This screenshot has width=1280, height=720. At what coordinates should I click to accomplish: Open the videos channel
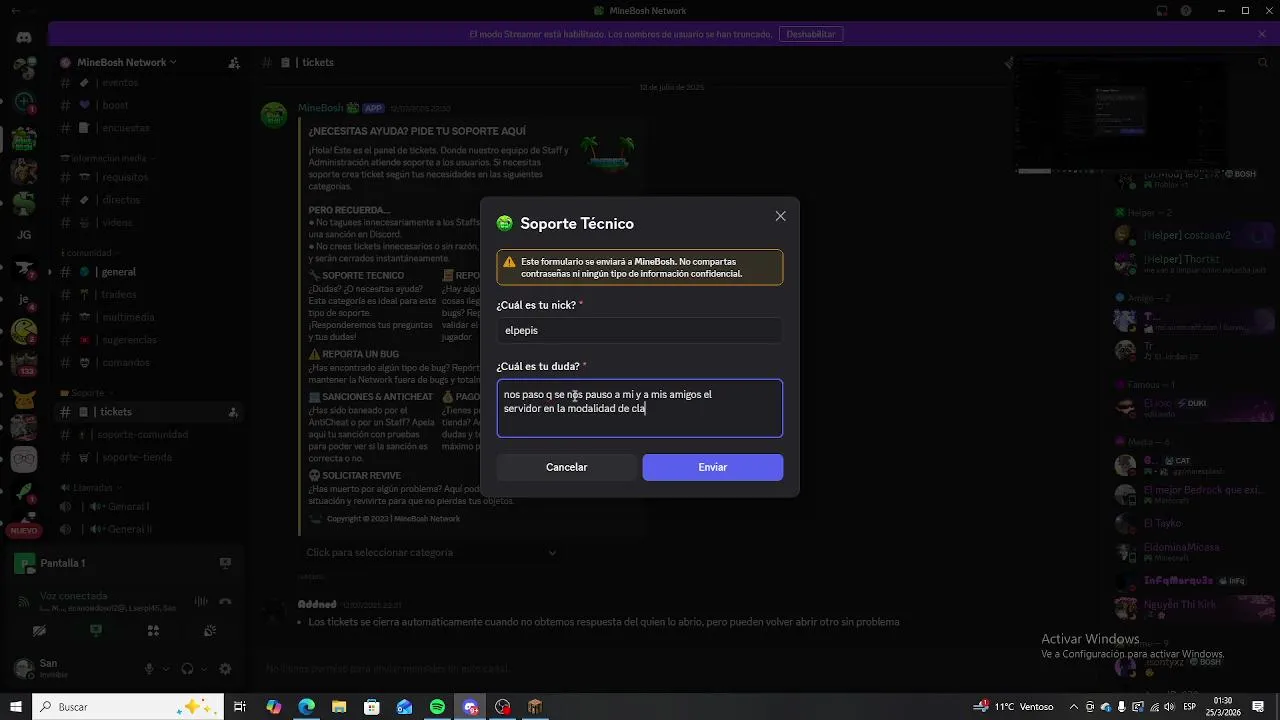click(x=150, y=223)
